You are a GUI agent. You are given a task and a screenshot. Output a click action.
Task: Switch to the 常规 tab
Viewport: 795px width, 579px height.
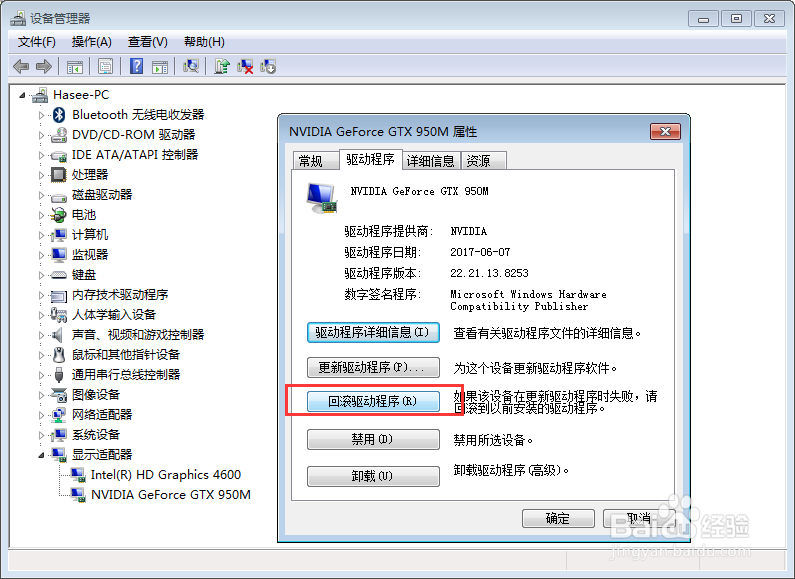316,161
